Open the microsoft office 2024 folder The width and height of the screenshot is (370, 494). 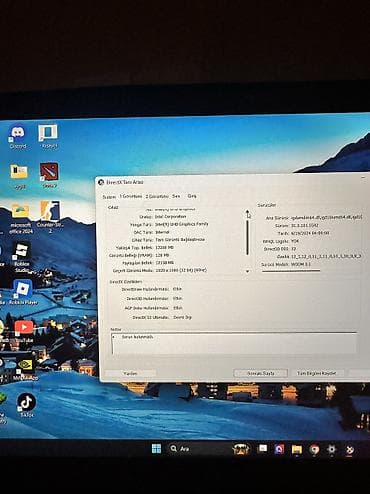tap(20, 218)
